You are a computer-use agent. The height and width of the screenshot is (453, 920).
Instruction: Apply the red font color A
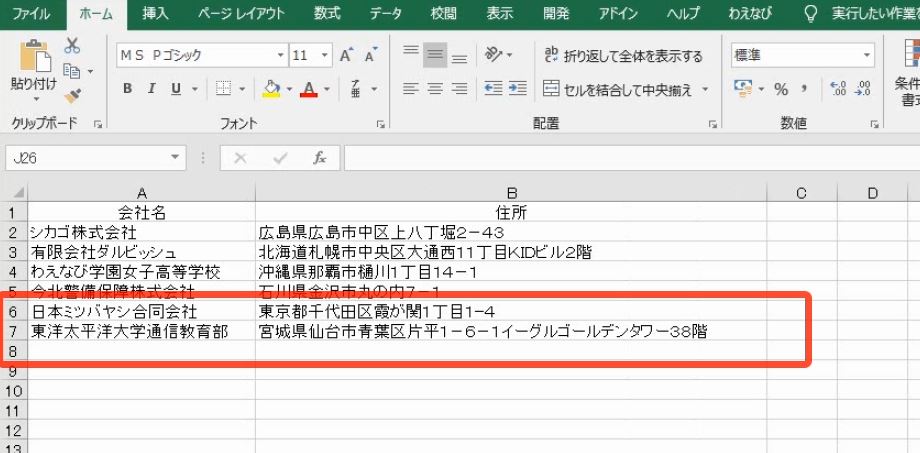309,89
